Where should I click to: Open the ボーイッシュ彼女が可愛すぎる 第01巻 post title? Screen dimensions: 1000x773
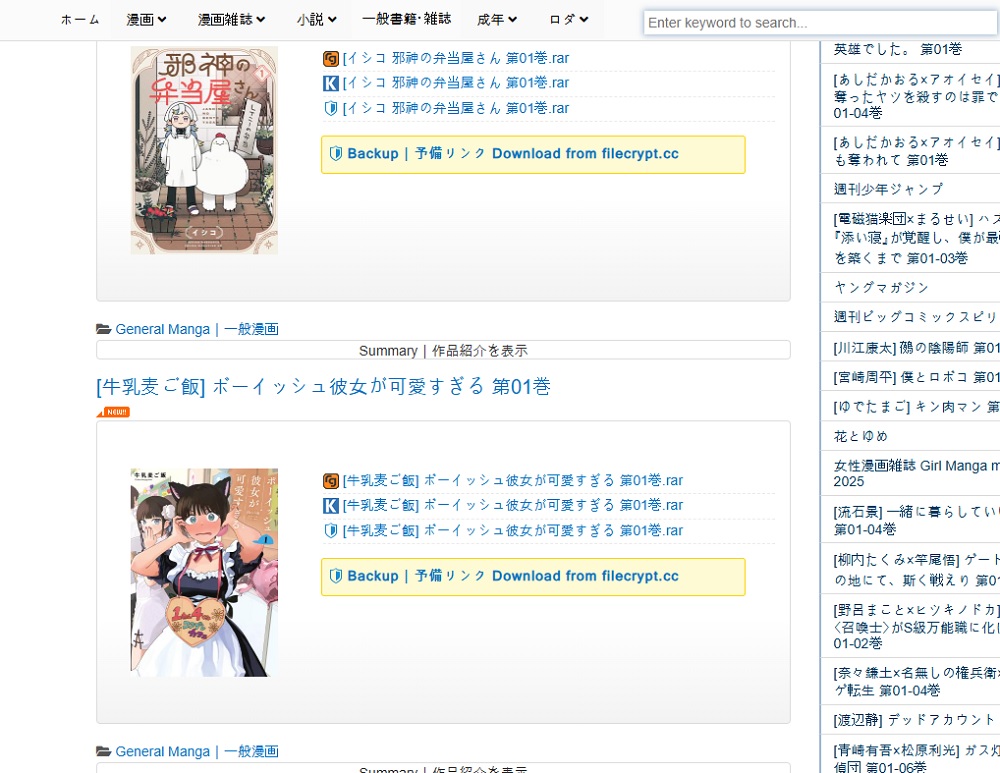pyautogui.click(x=323, y=387)
